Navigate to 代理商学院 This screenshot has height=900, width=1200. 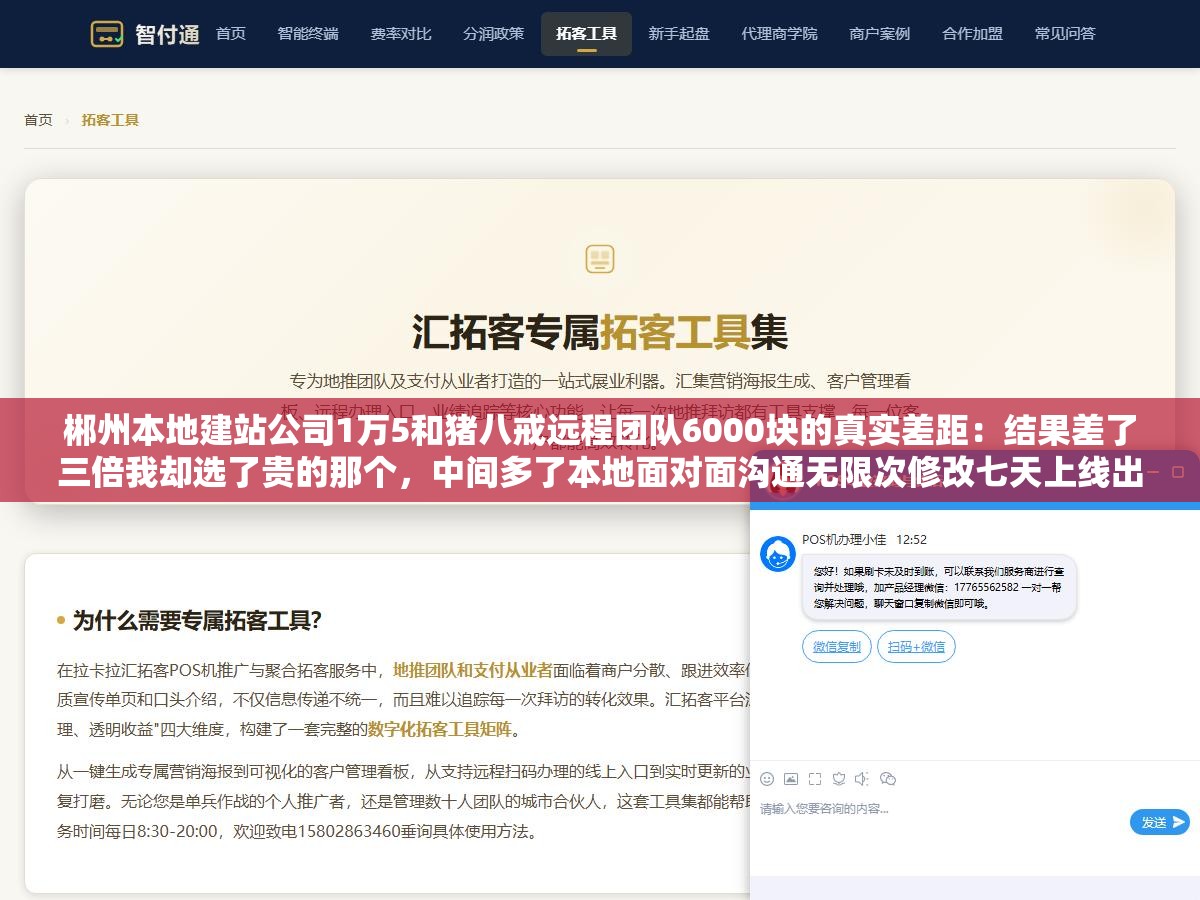[x=779, y=34]
